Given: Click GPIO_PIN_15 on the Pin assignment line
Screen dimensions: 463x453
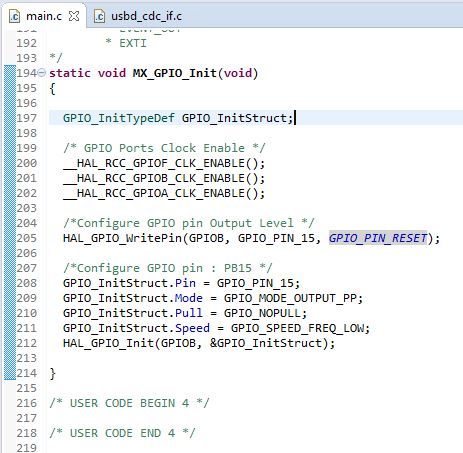Looking at the screenshot, I should pos(255,283).
